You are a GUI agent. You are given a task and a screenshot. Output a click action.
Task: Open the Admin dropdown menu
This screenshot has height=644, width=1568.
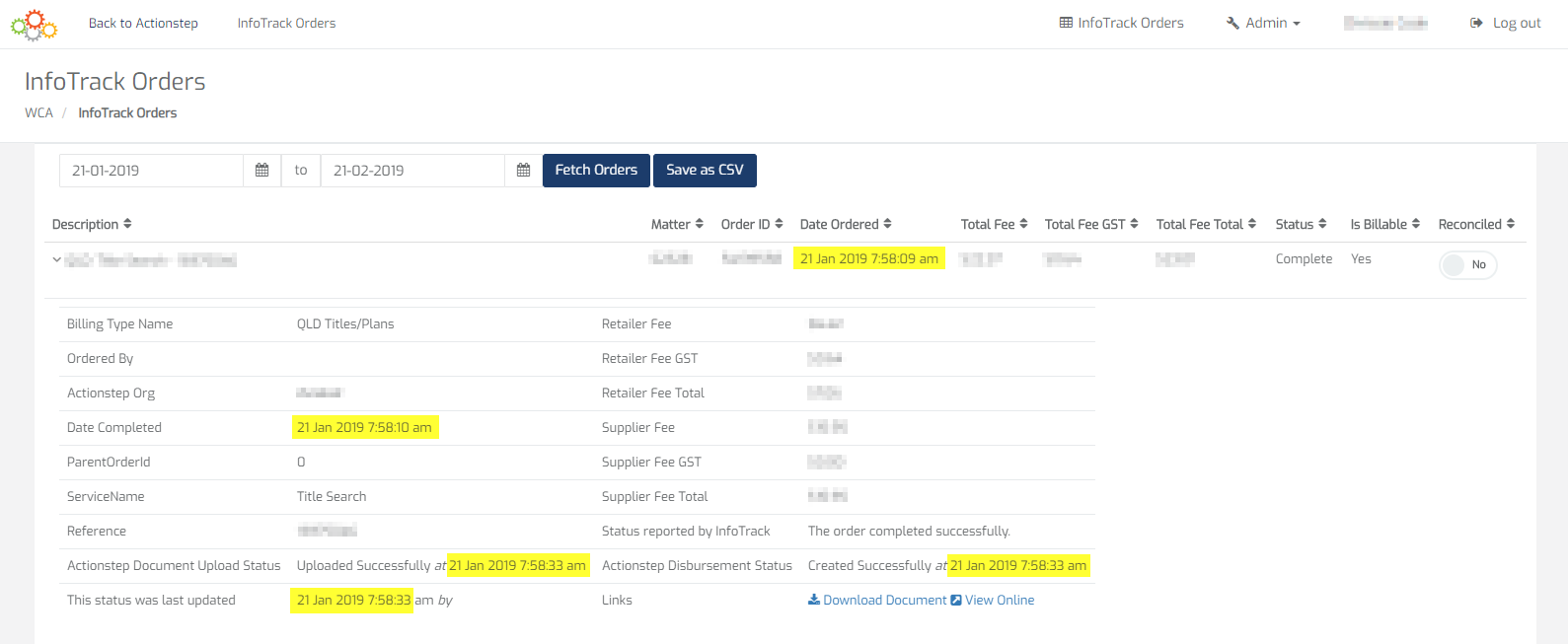(1263, 23)
